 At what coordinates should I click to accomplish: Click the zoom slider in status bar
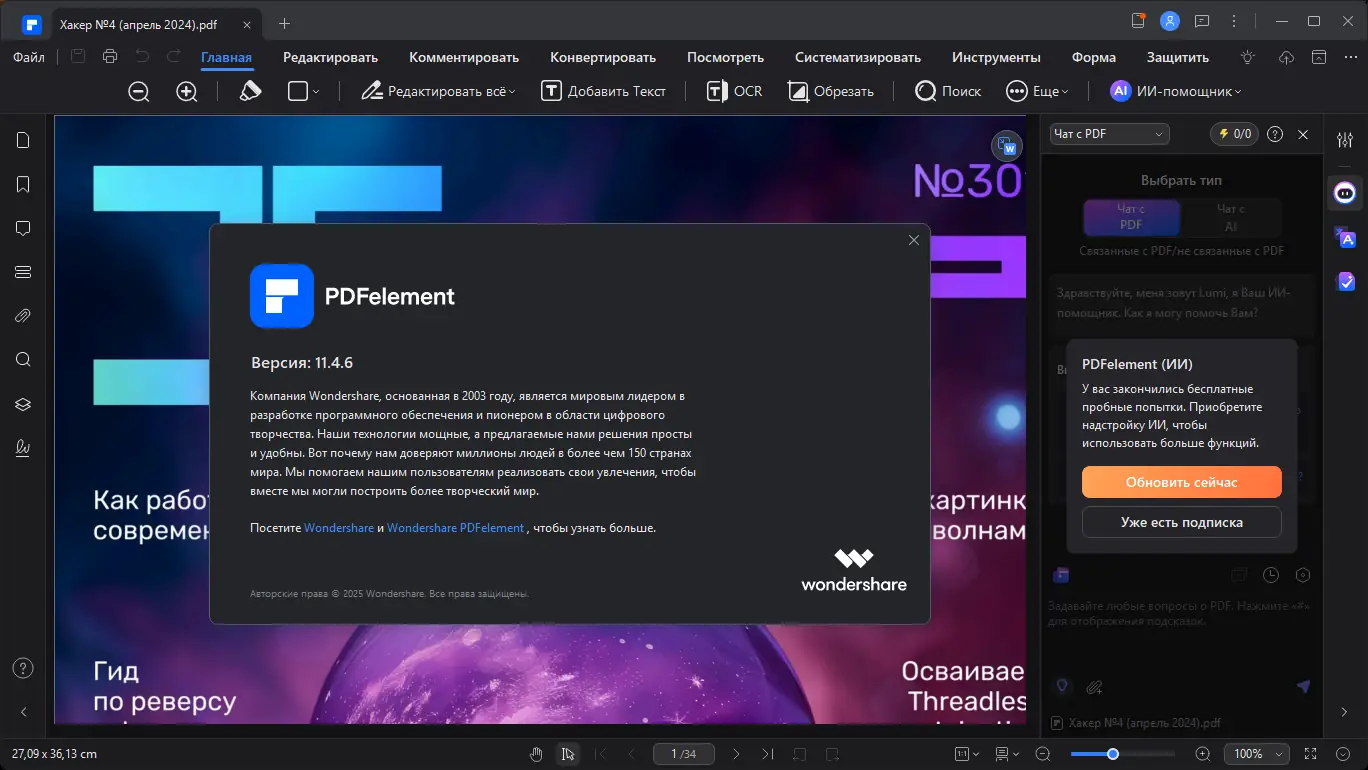(1122, 754)
